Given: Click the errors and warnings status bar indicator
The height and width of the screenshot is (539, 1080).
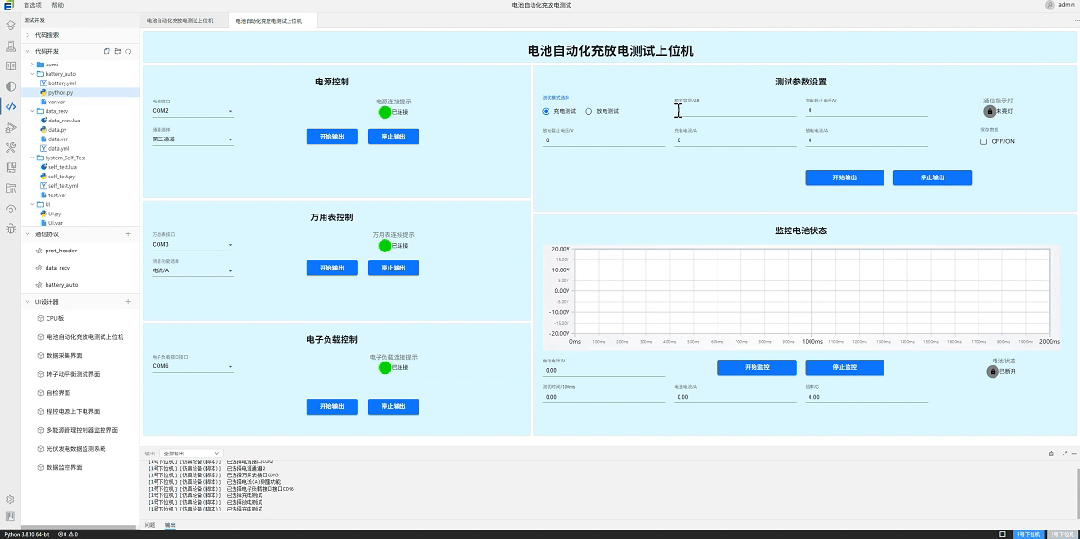Looking at the screenshot, I should point(68,534).
